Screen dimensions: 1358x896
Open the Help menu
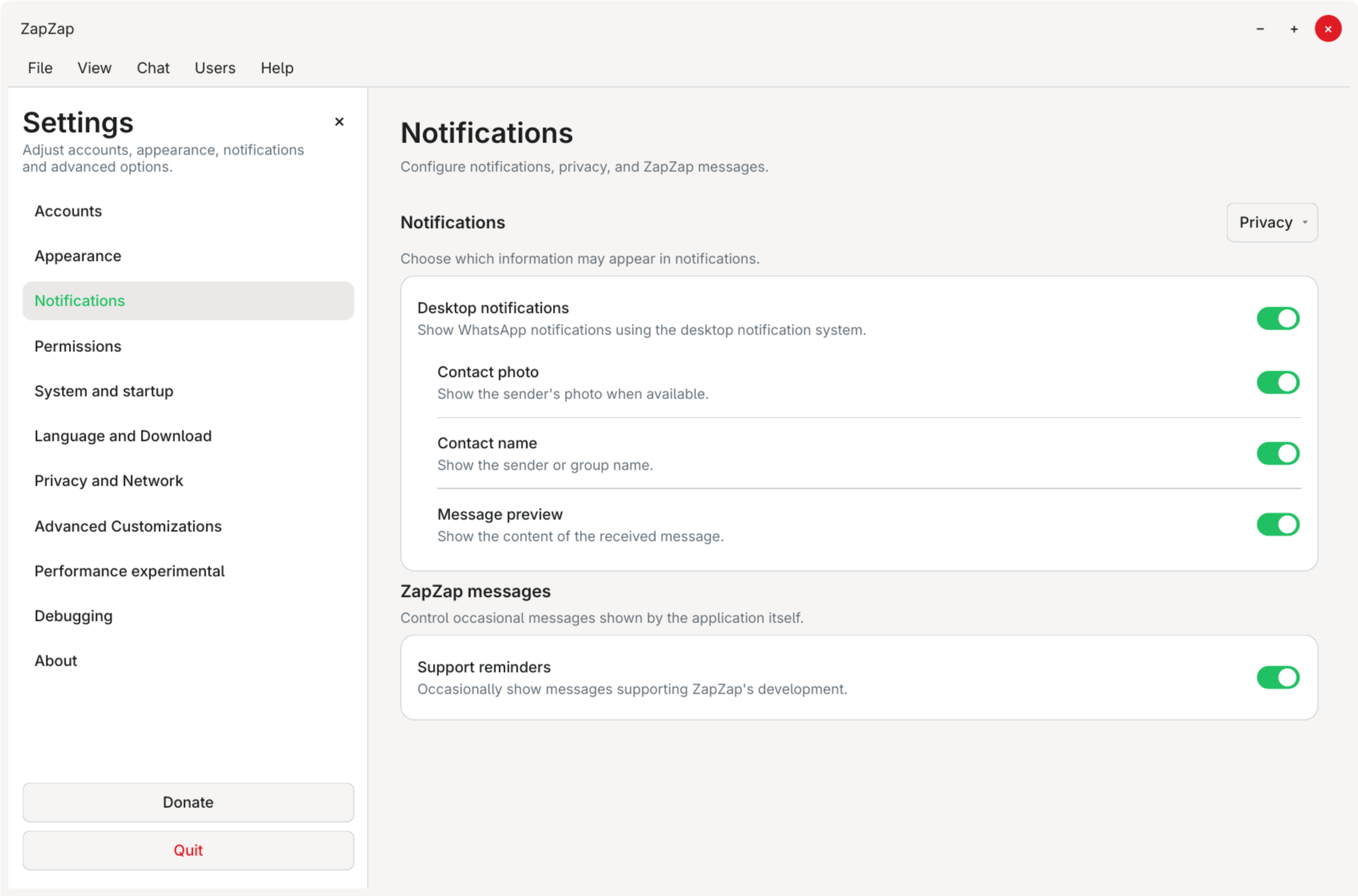(x=277, y=68)
